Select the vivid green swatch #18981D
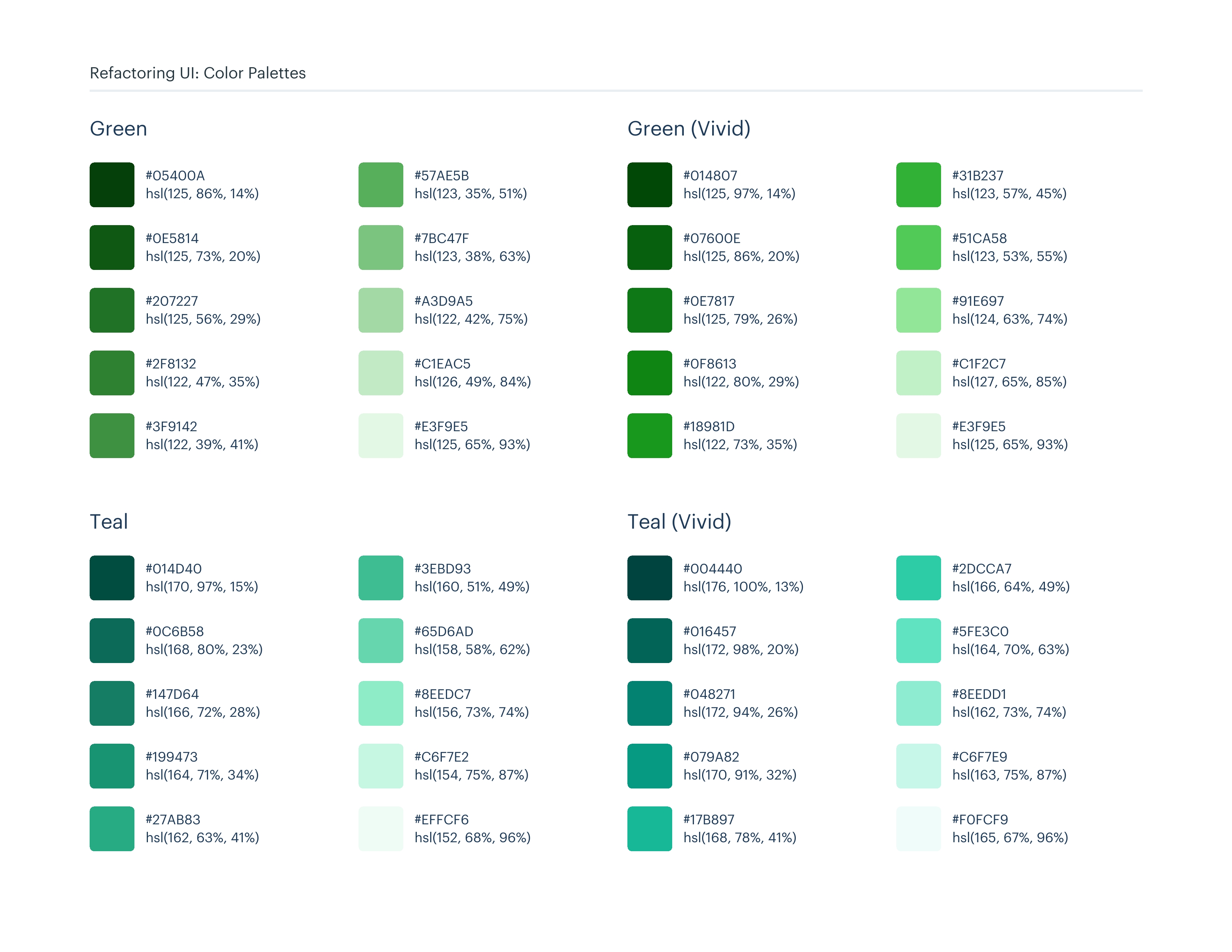 [649, 435]
